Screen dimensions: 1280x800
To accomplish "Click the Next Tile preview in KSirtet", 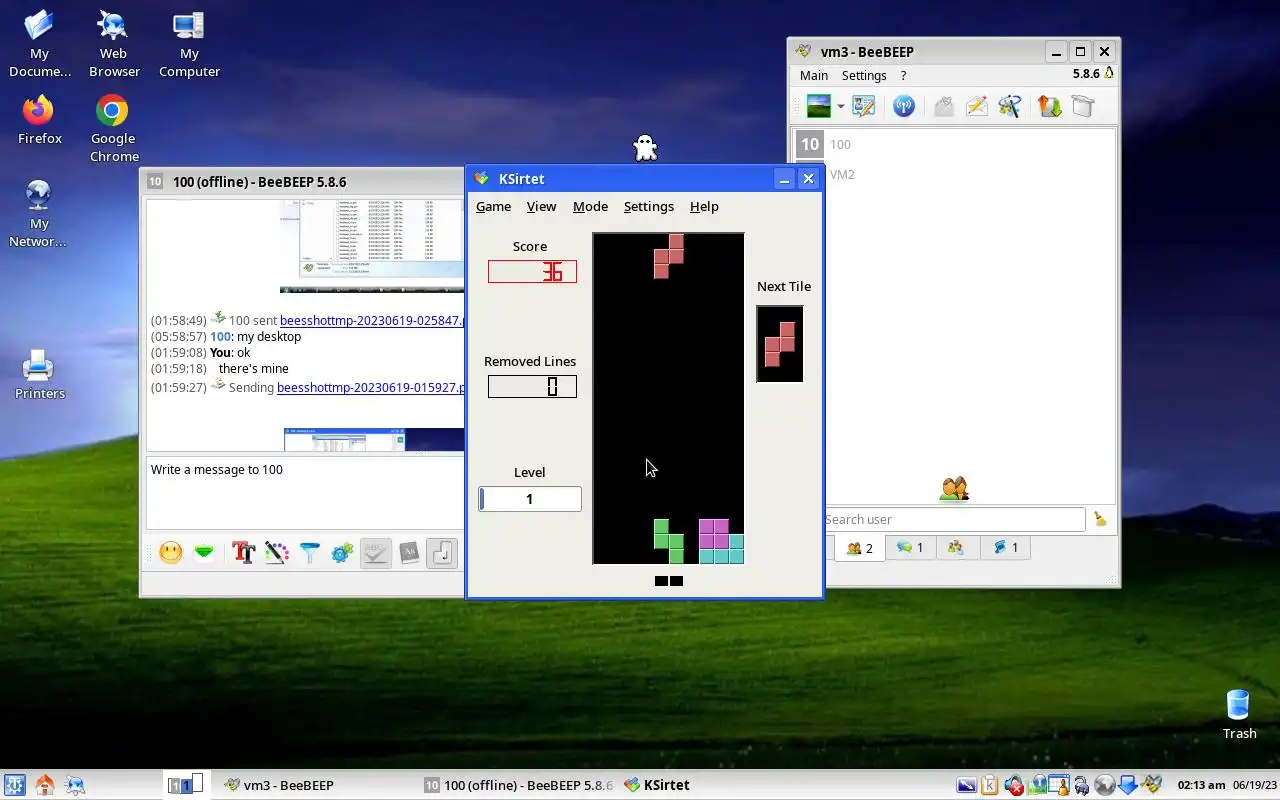I will (x=780, y=344).
